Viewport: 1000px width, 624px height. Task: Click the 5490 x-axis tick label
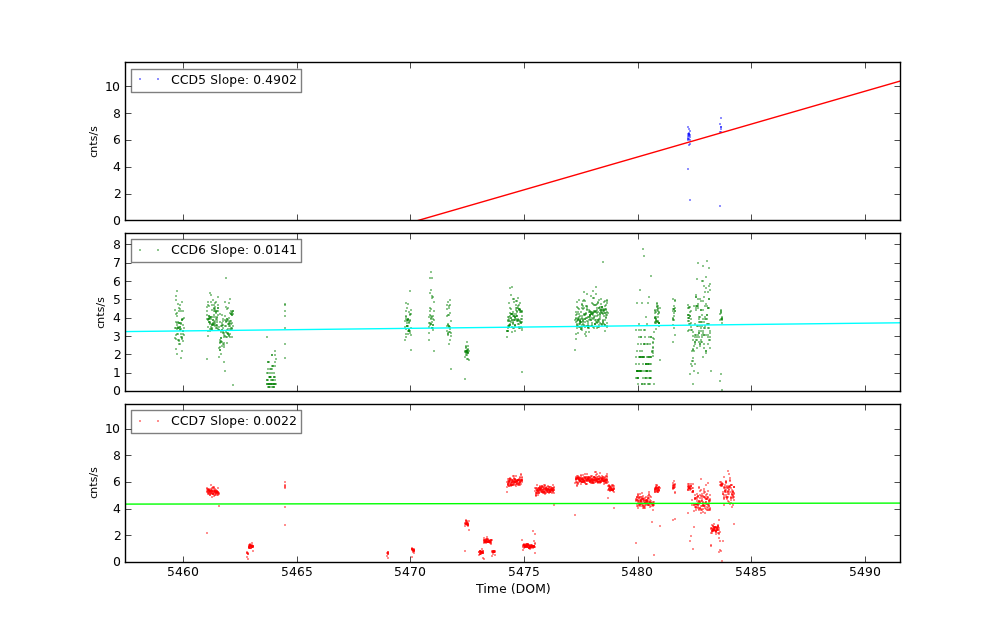pos(865,573)
